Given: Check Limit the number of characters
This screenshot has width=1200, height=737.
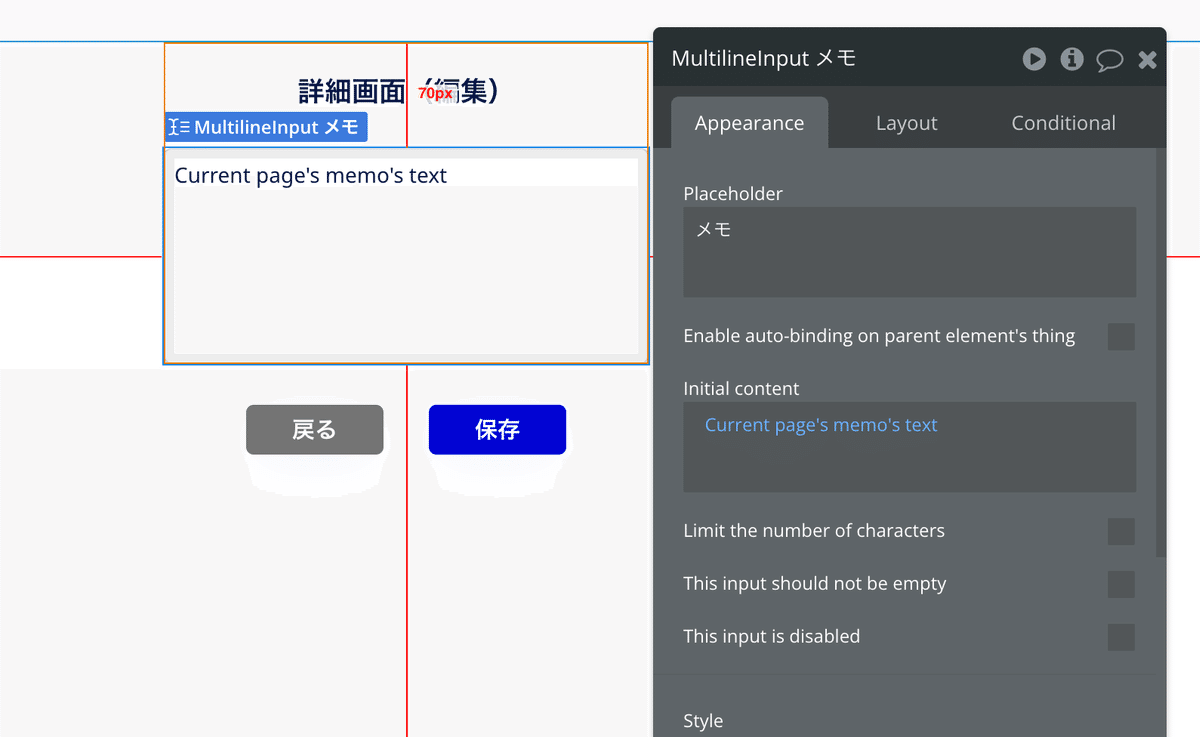Looking at the screenshot, I should 1121,531.
